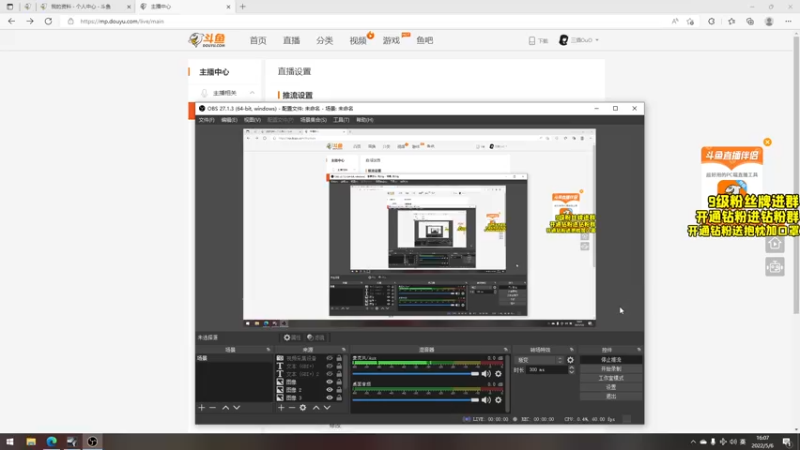Add a new source with the plus icon
Viewport: 800px width, 450px height.
(281, 408)
